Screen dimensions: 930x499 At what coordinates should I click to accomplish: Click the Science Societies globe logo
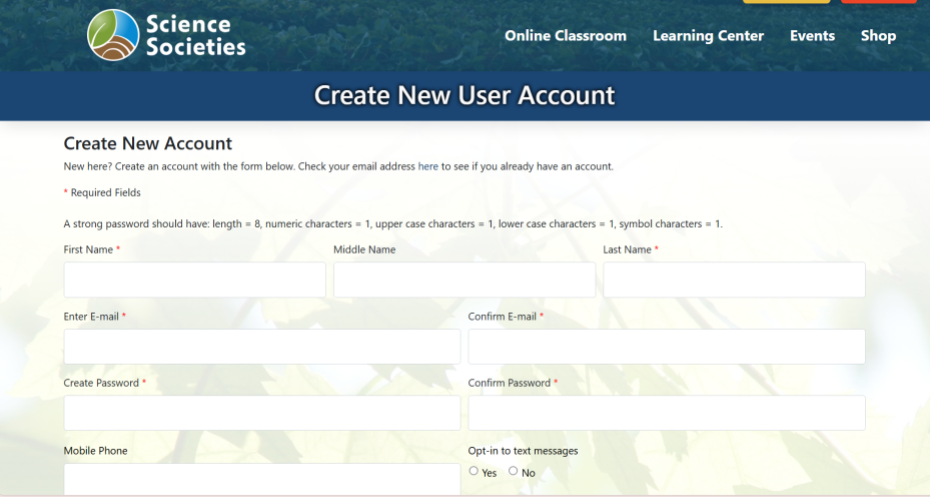(113, 35)
